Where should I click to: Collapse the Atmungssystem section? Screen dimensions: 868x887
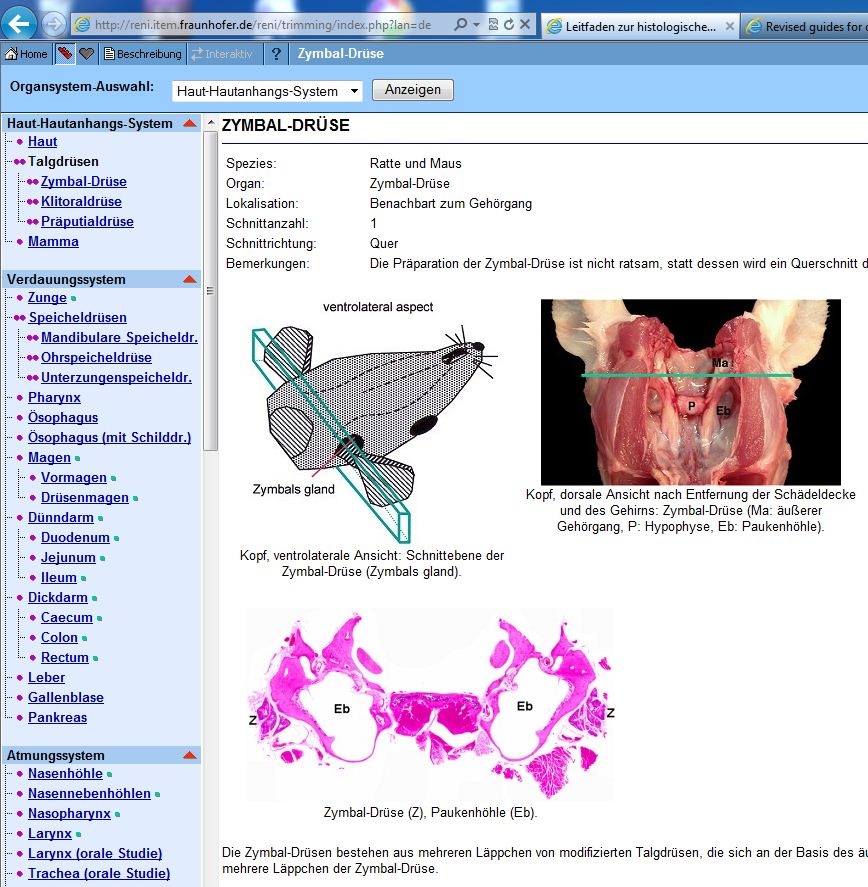[x=190, y=756]
